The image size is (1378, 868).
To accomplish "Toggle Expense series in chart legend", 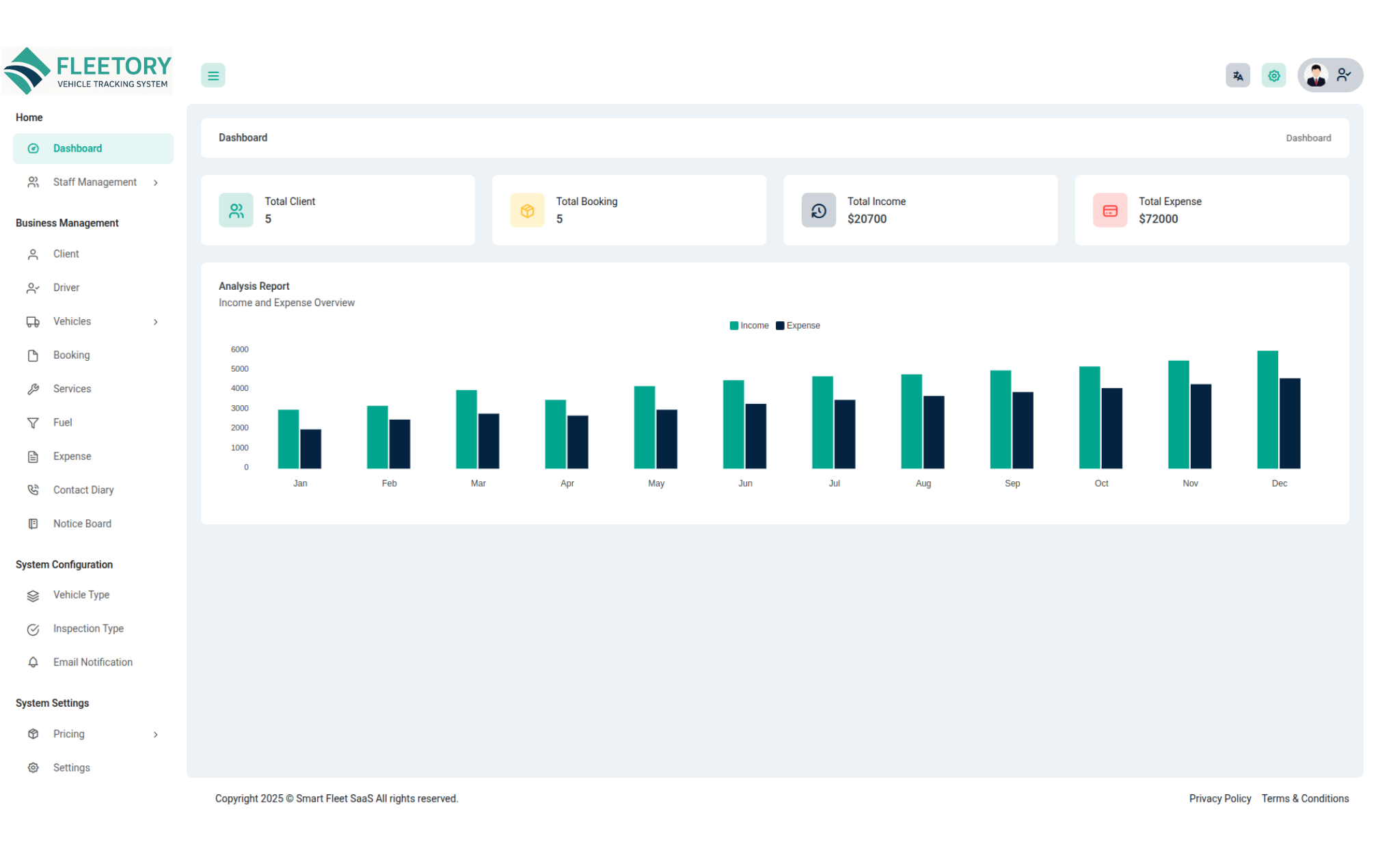I will pyautogui.click(x=798, y=326).
